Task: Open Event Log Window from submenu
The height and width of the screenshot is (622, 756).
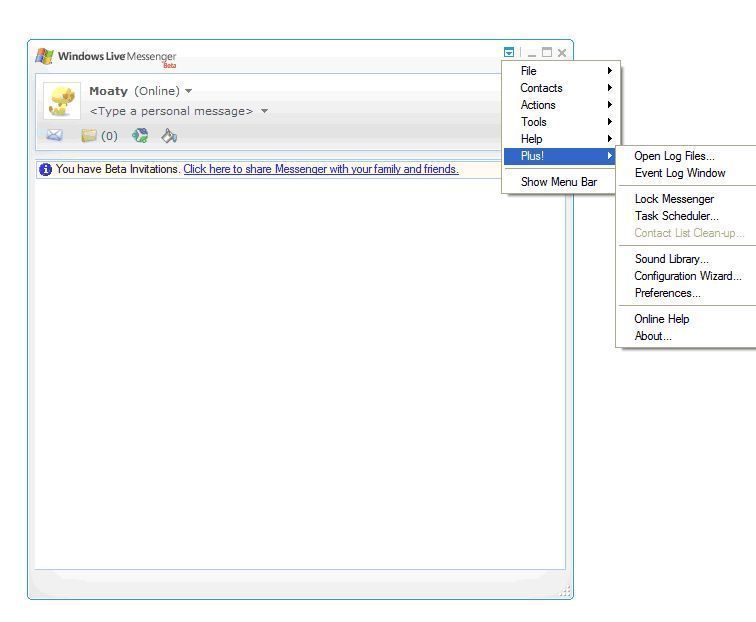Action: point(680,173)
